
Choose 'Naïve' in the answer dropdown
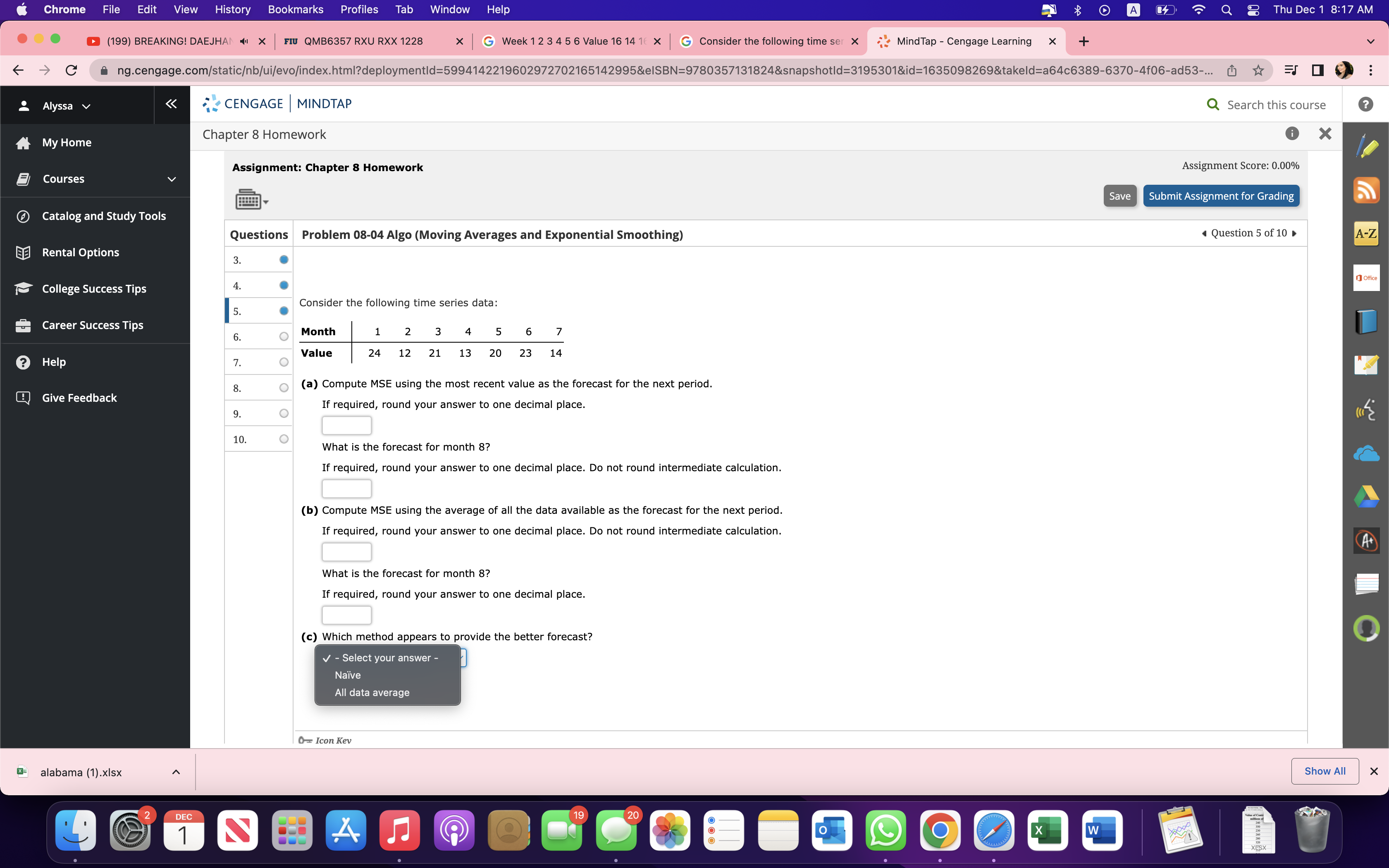click(348, 675)
